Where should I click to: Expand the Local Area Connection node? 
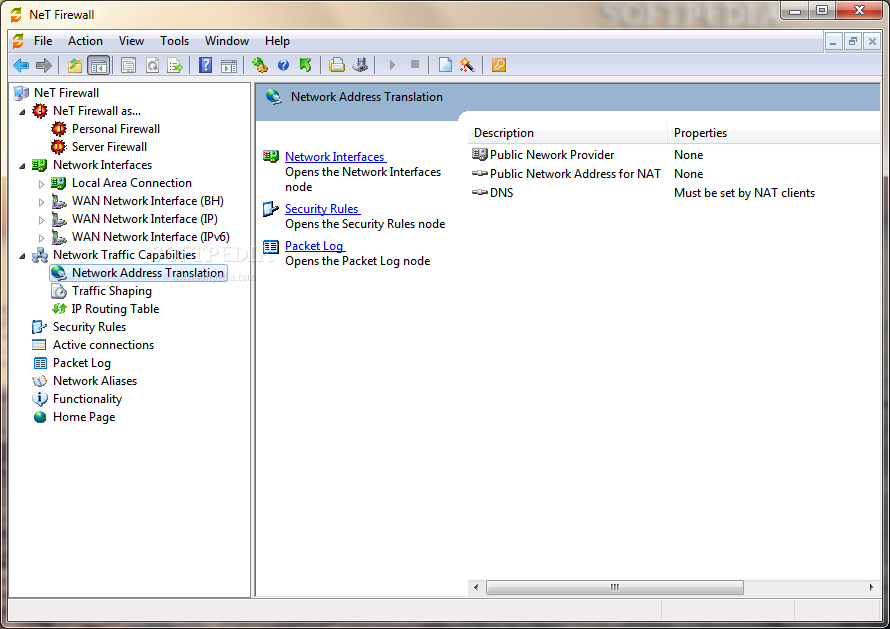(x=41, y=184)
